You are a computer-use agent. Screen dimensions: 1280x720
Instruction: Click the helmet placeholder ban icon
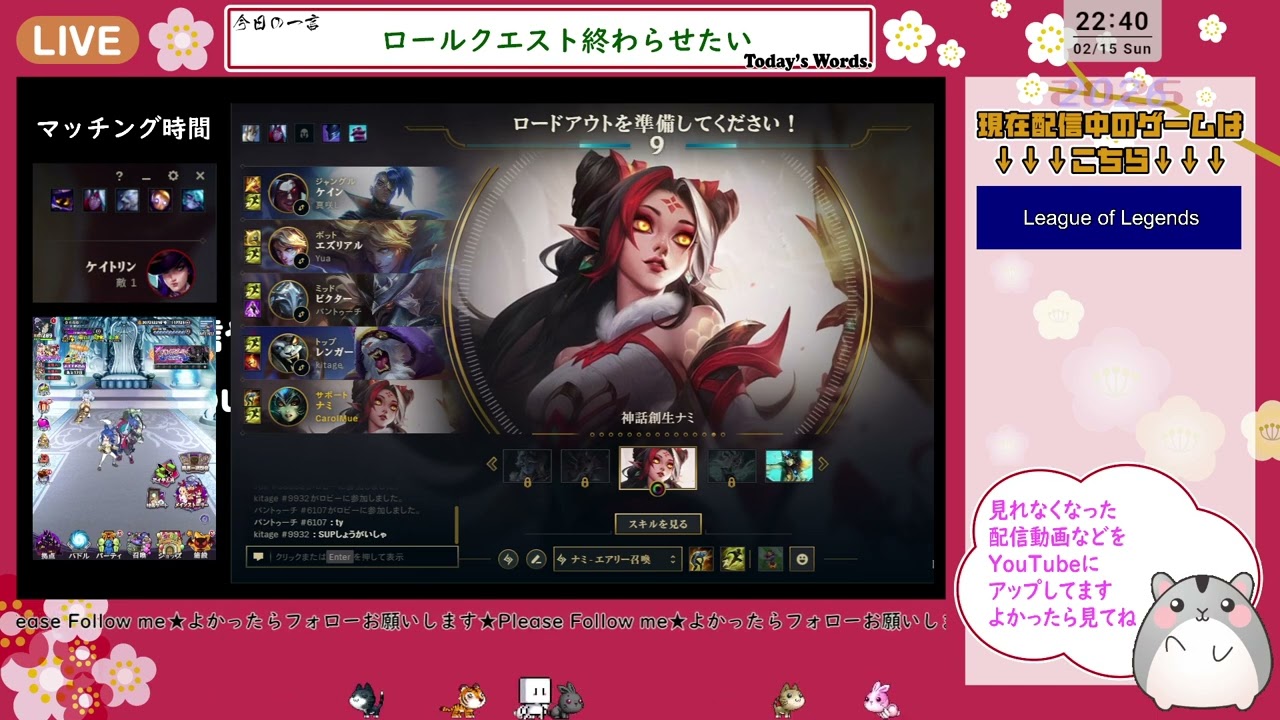pos(304,133)
